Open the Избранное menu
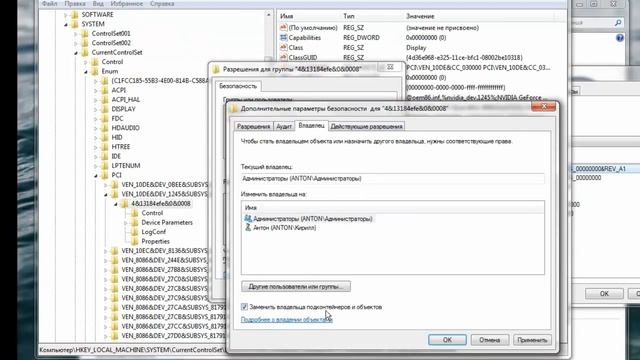 click(127, 4)
